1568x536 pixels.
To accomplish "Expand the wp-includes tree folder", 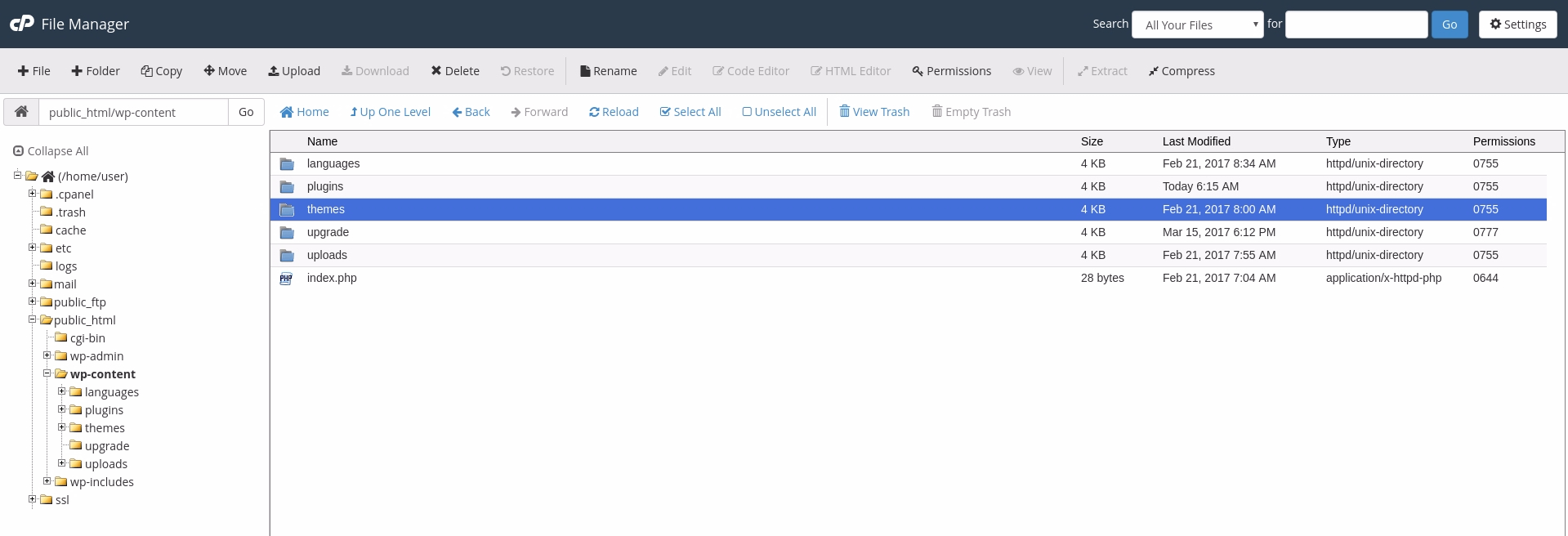I will (x=47, y=481).
